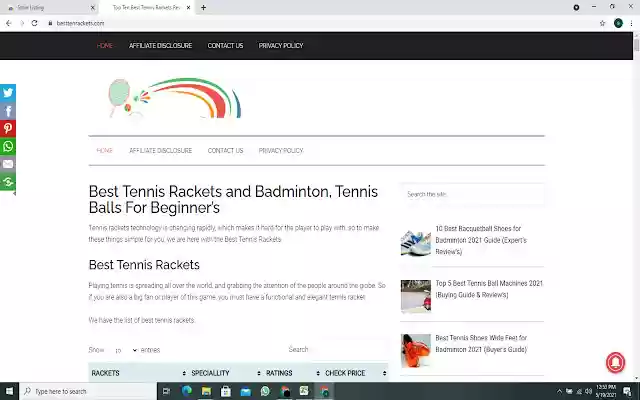The image size is (640, 400).
Task: Open CONTACT US in secondary white menu
Action: tap(225, 151)
